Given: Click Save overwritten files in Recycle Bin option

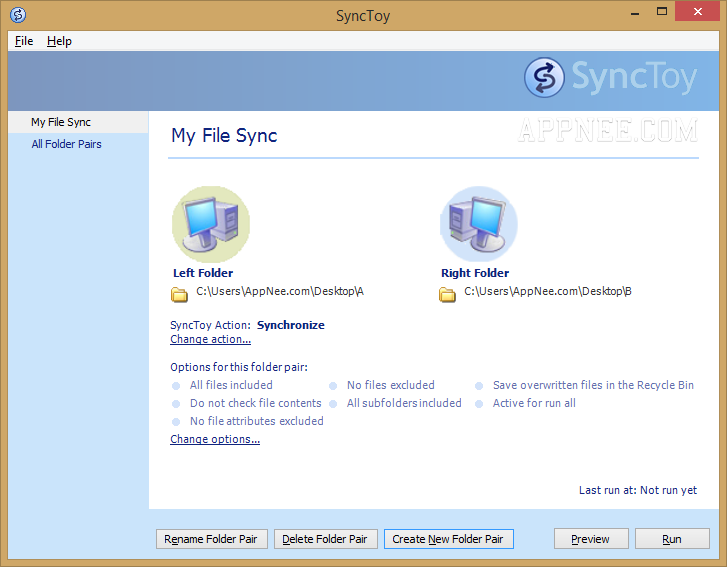Looking at the screenshot, I should click(x=593, y=385).
